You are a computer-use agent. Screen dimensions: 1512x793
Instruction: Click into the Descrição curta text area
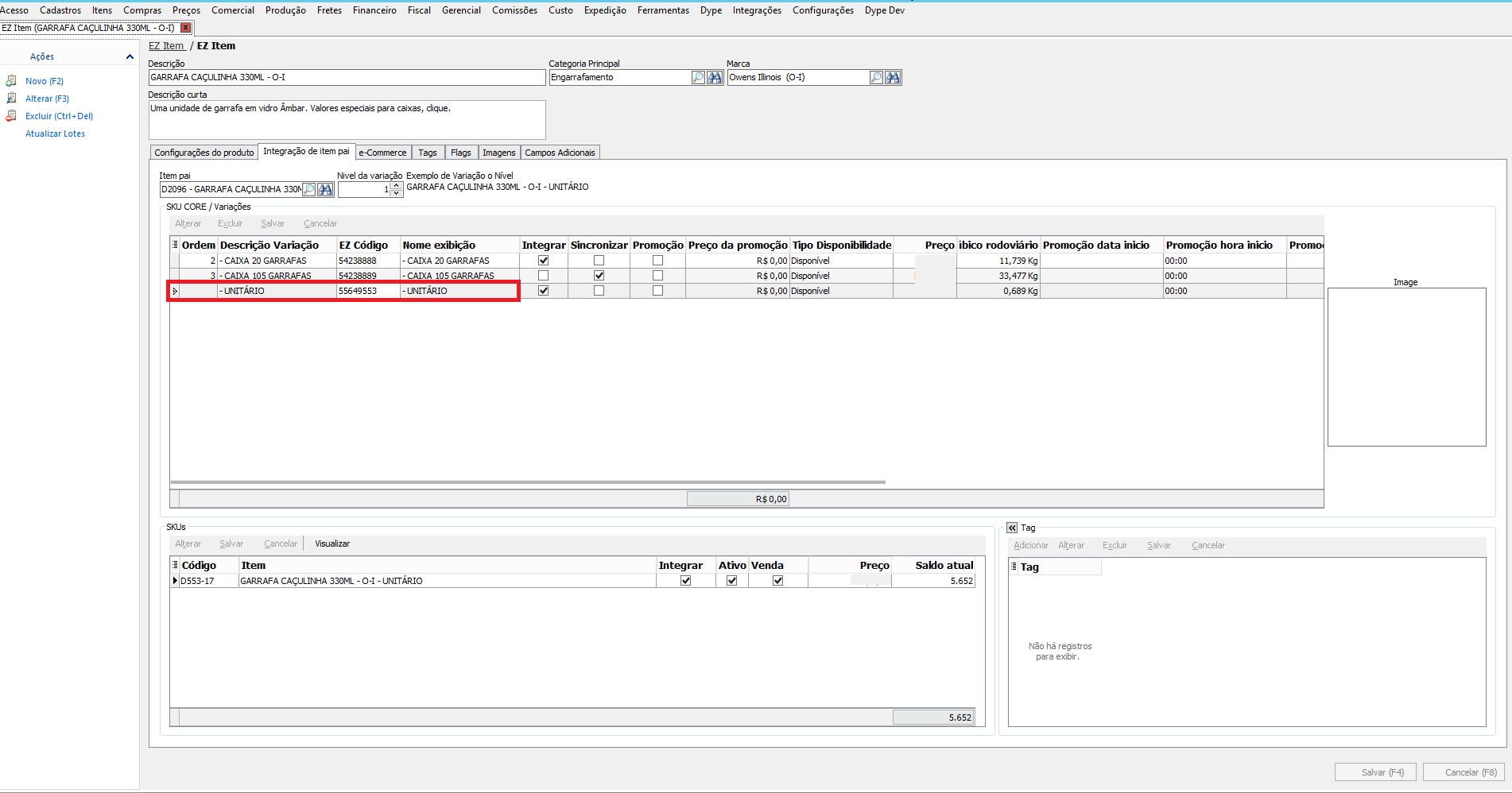click(347, 120)
